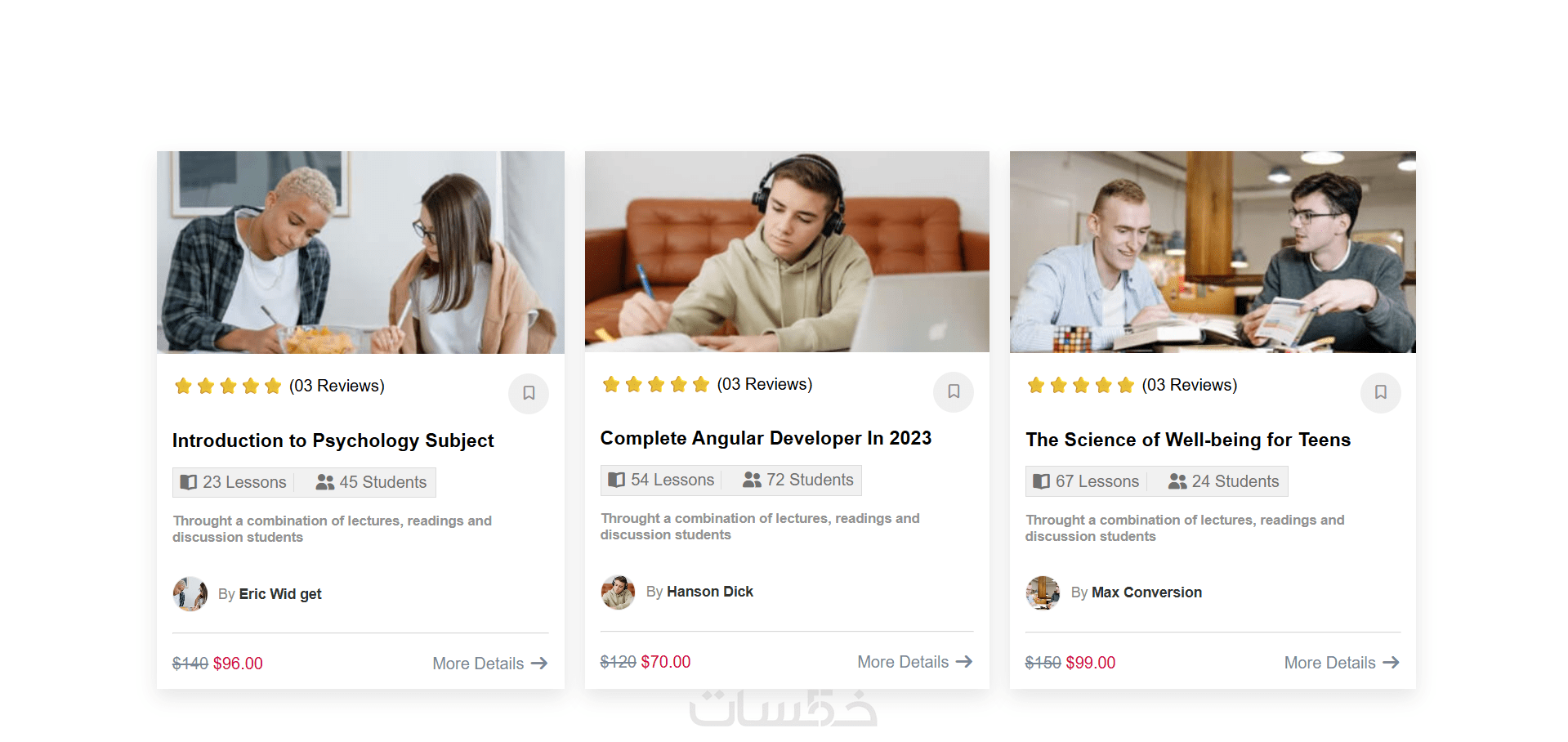Open The Science of Well-being for Teens title
This screenshot has width=1568, height=742.
pos(1188,440)
